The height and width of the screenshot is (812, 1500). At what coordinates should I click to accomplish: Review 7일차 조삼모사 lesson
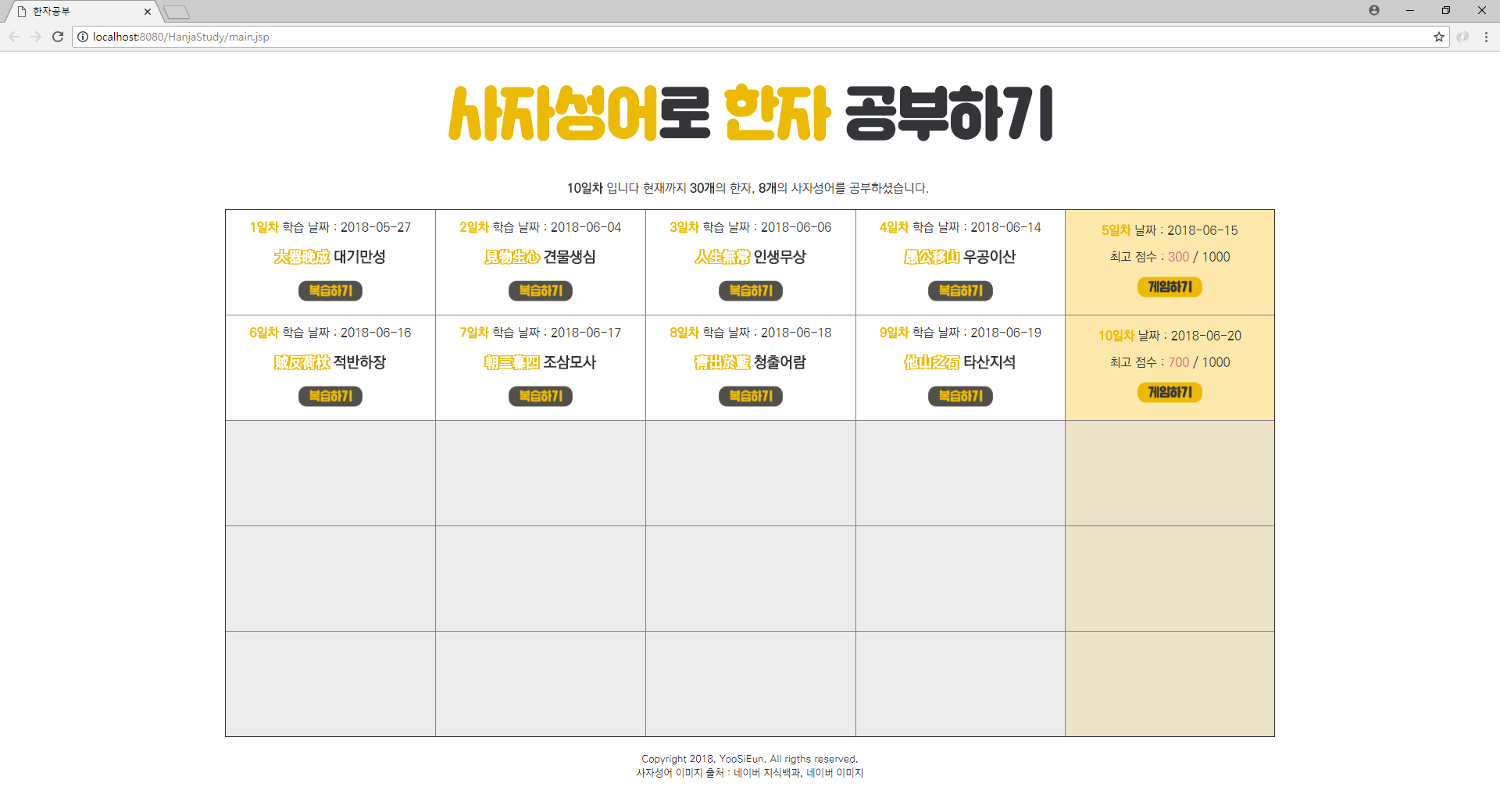pyautogui.click(x=540, y=396)
